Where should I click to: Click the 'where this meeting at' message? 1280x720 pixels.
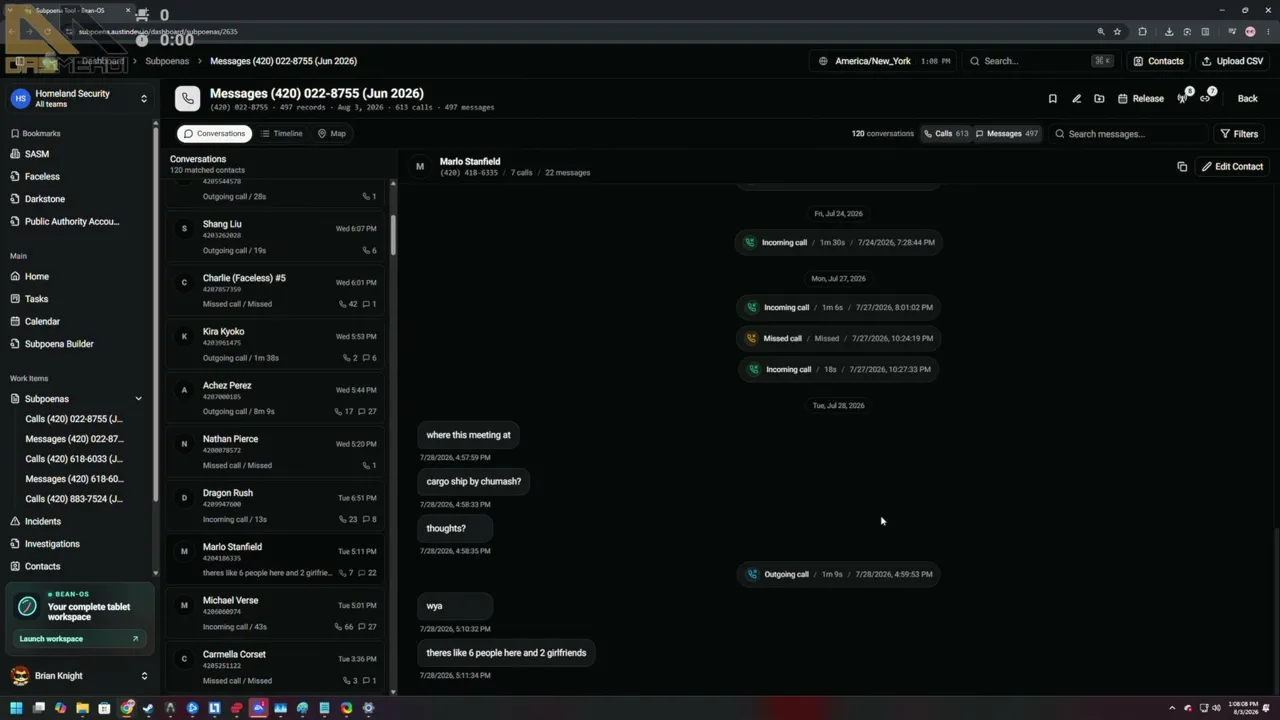point(468,435)
